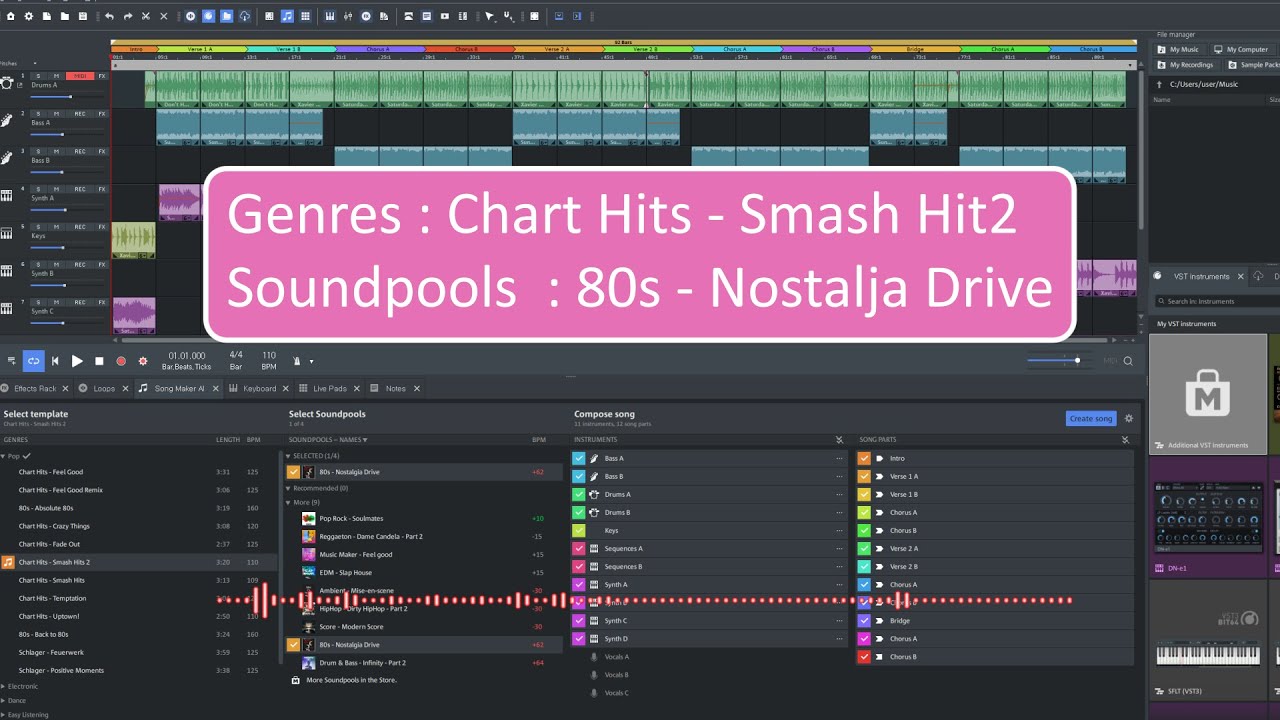
Task: Arm REC on Bass B track
Action: (80, 151)
